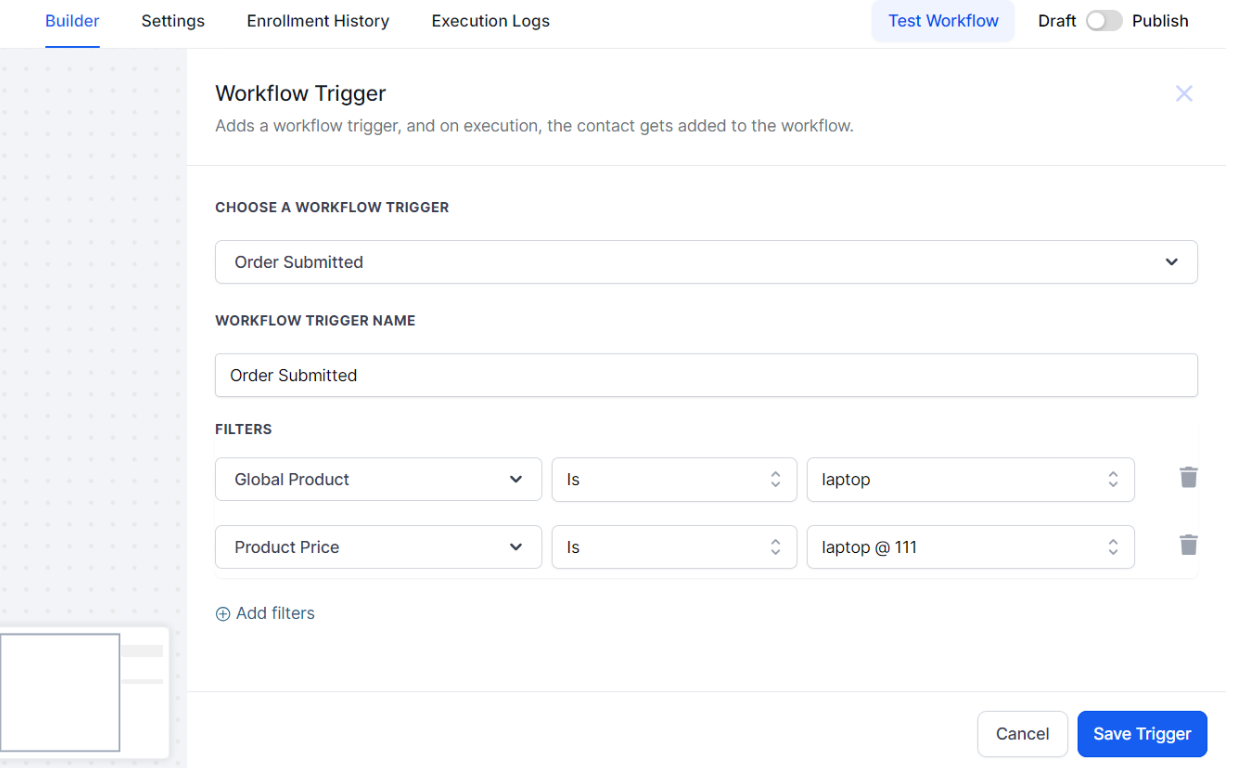1238x774 pixels.
Task: Open the laptop @ 111 value selector
Action: [x=969, y=548]
